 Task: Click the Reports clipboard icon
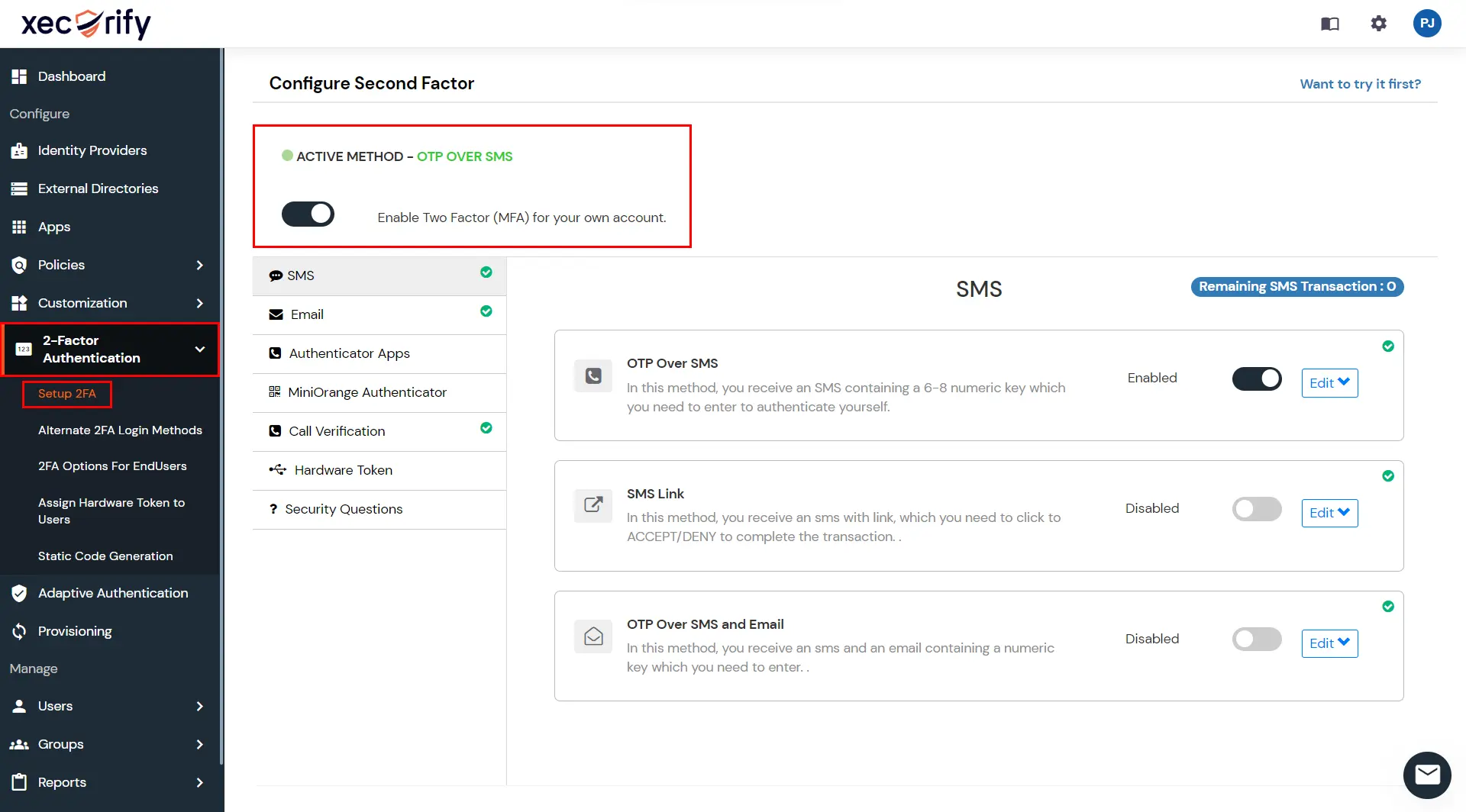coord(19,782)
